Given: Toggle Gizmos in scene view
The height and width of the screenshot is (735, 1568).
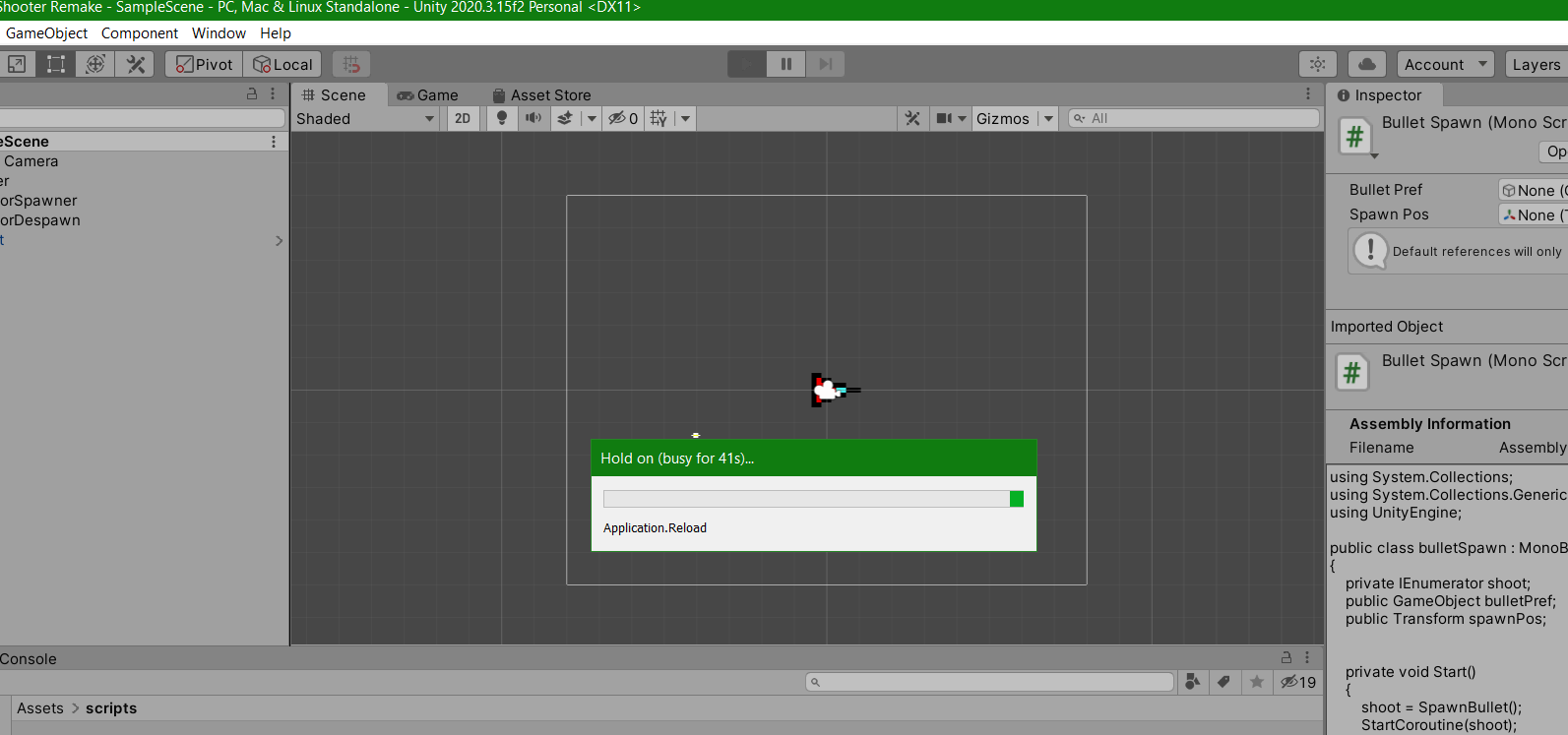Looking at the screenshot, I should [1003, 118].
